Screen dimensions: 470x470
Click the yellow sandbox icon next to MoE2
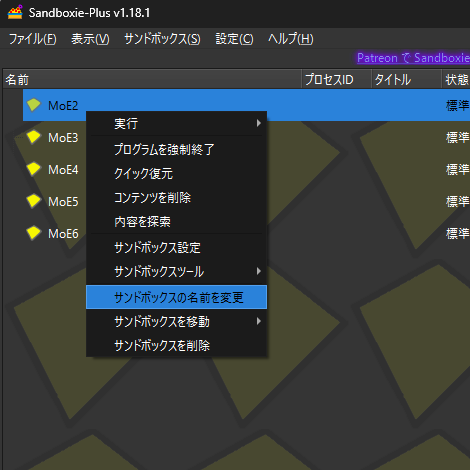(33, 105)
